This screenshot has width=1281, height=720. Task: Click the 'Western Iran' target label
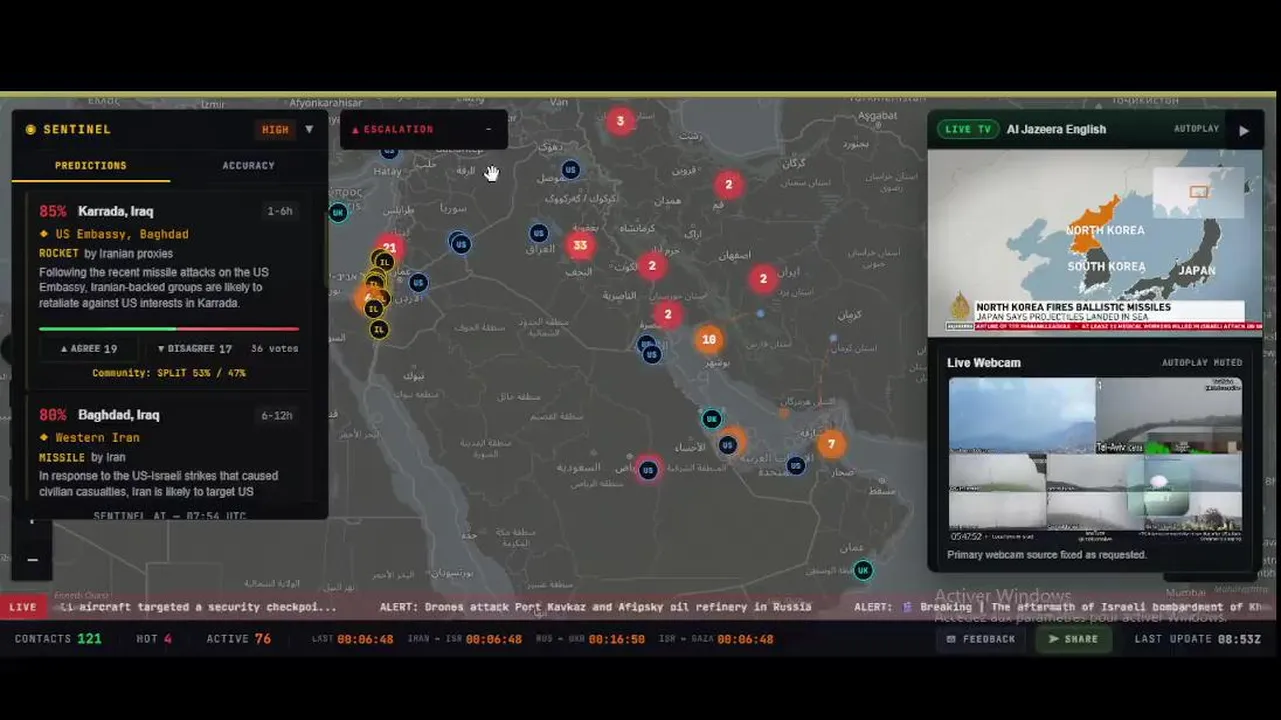click(97, 438)
